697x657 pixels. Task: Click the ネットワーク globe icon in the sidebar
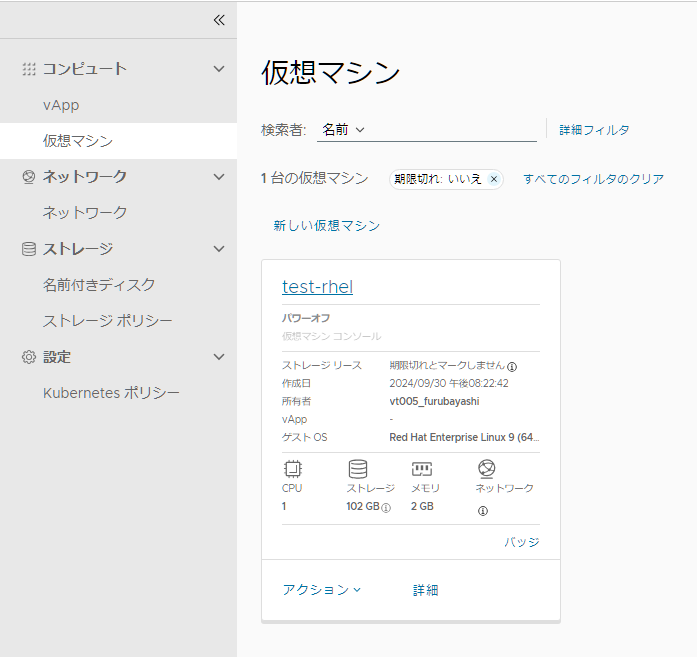click(29, 177)
